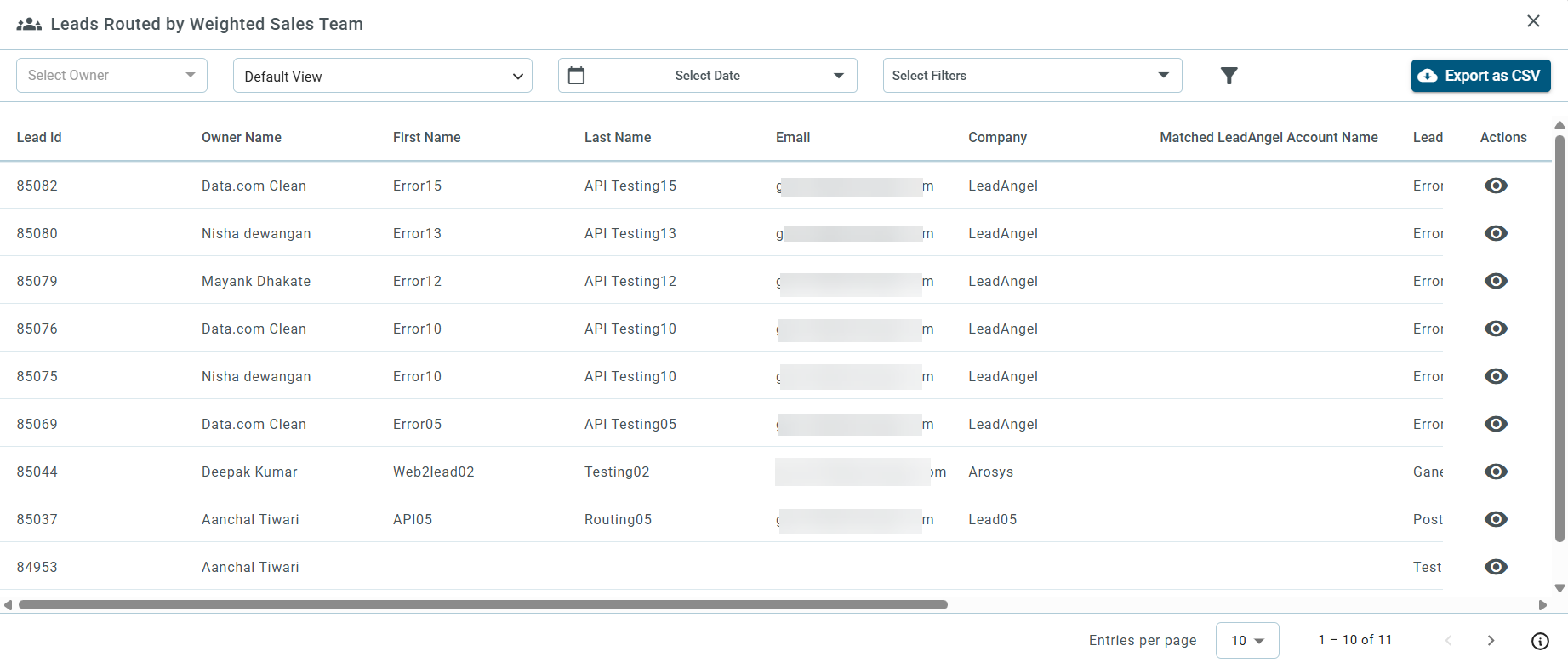Click lead id 85069

pyautogui.click(x=37, y=424)
